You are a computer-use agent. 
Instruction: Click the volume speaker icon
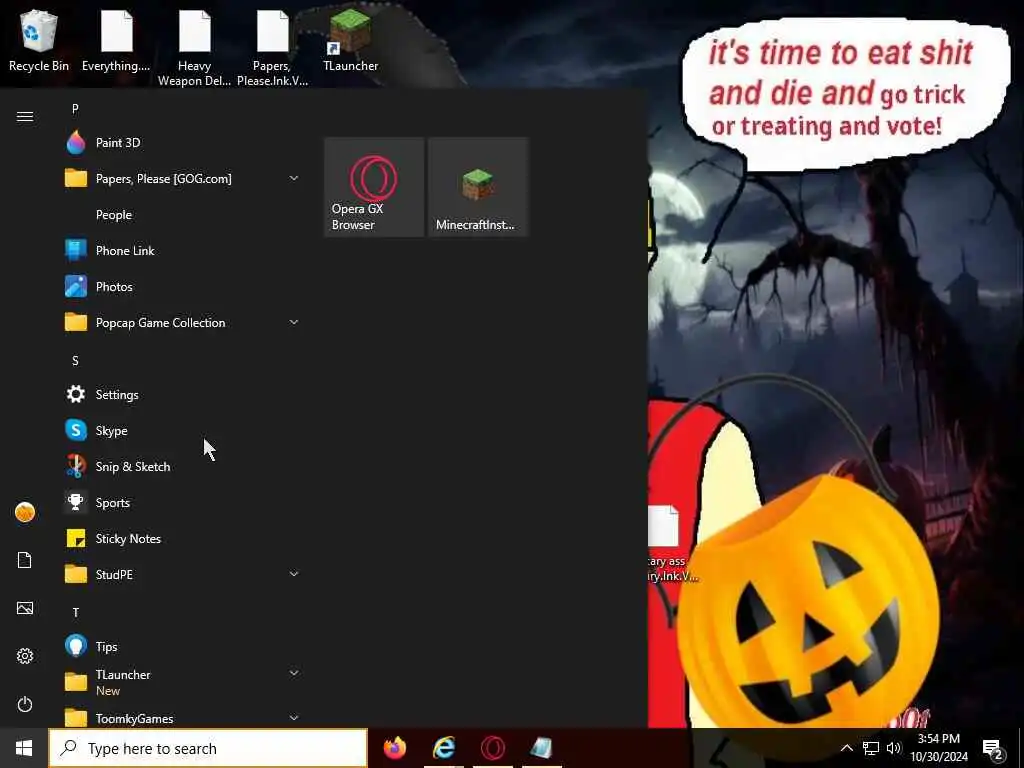[x=893, y=748]
